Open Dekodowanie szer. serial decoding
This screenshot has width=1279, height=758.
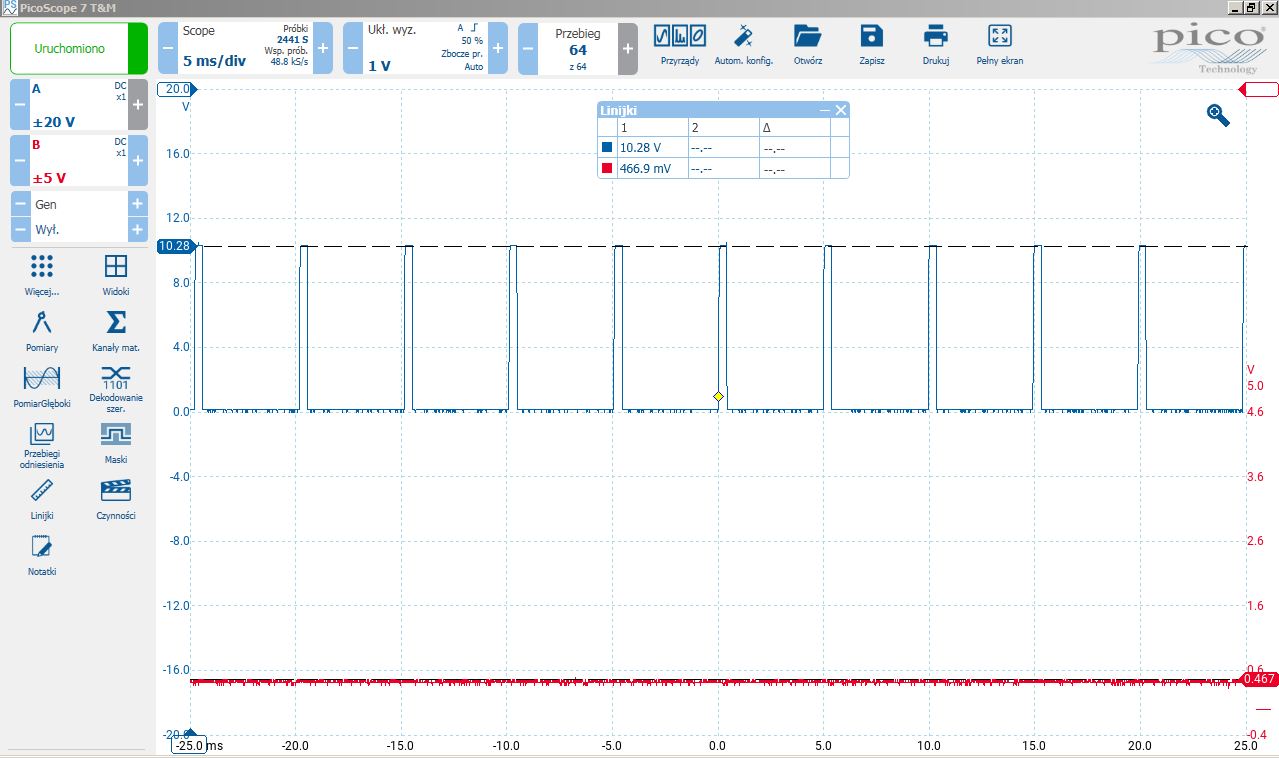116,390
